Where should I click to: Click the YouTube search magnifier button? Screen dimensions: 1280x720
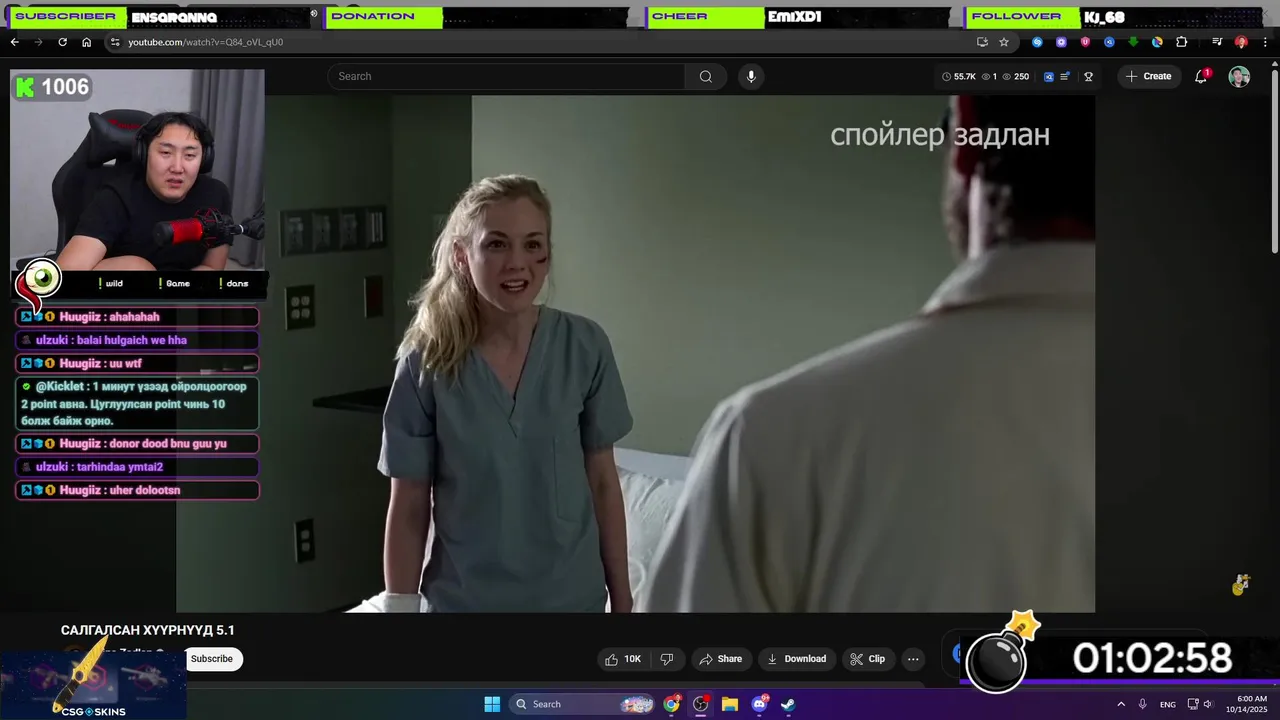[706, 76]
